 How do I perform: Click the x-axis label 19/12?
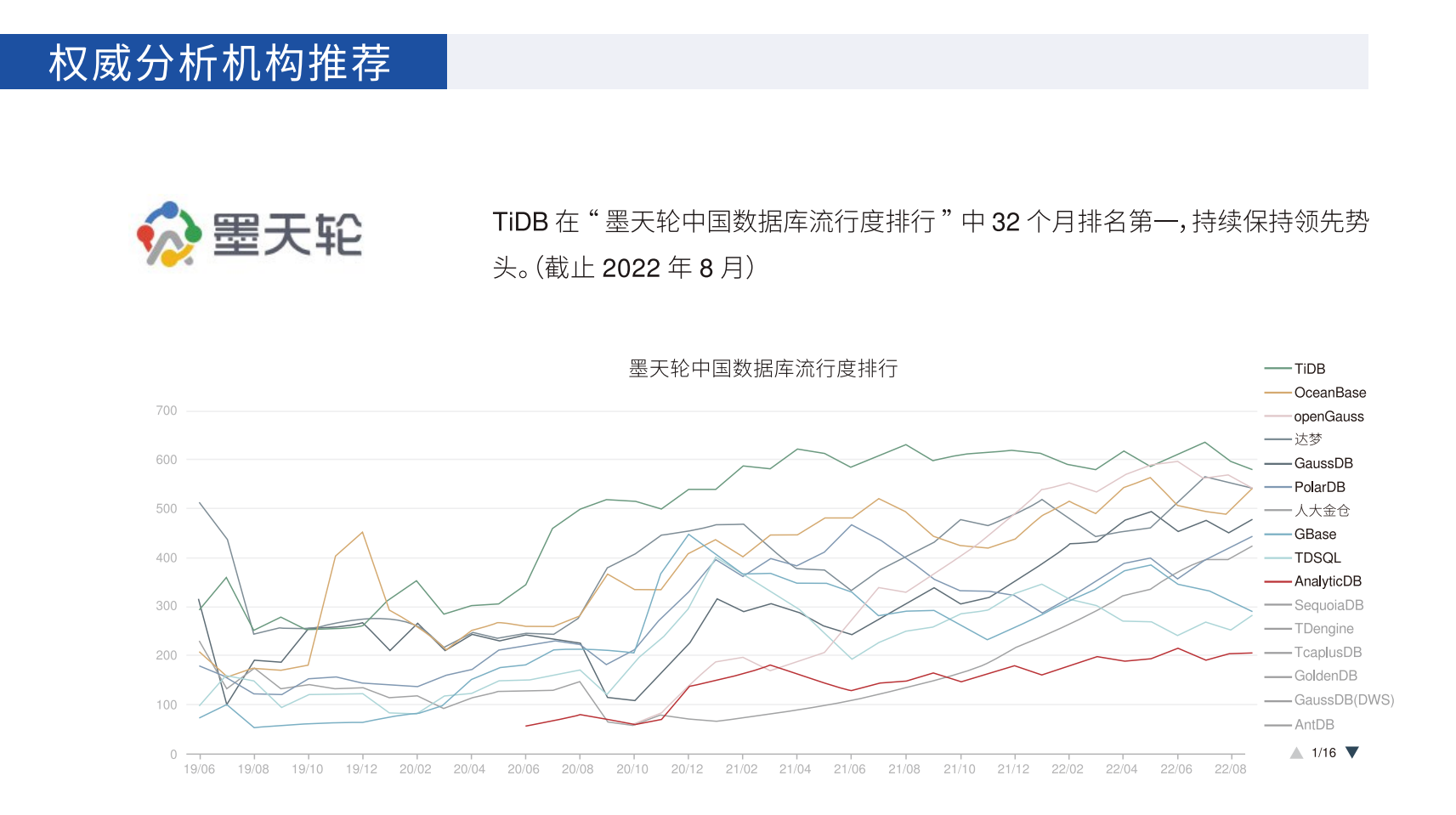pyautogui.click(x=362, y=769)
